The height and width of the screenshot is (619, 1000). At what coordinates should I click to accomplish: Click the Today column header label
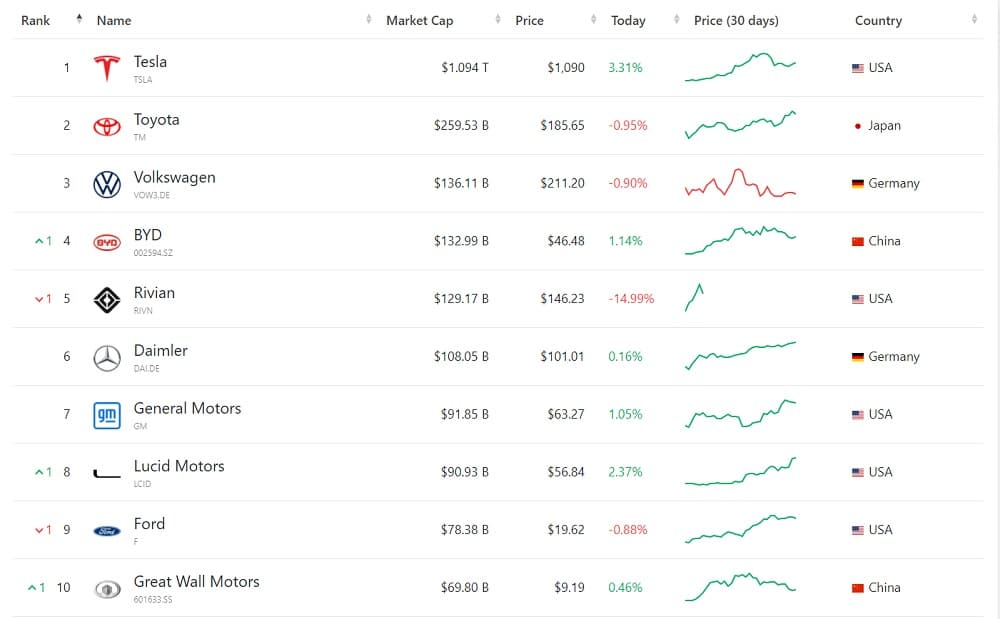coord(628,20)
